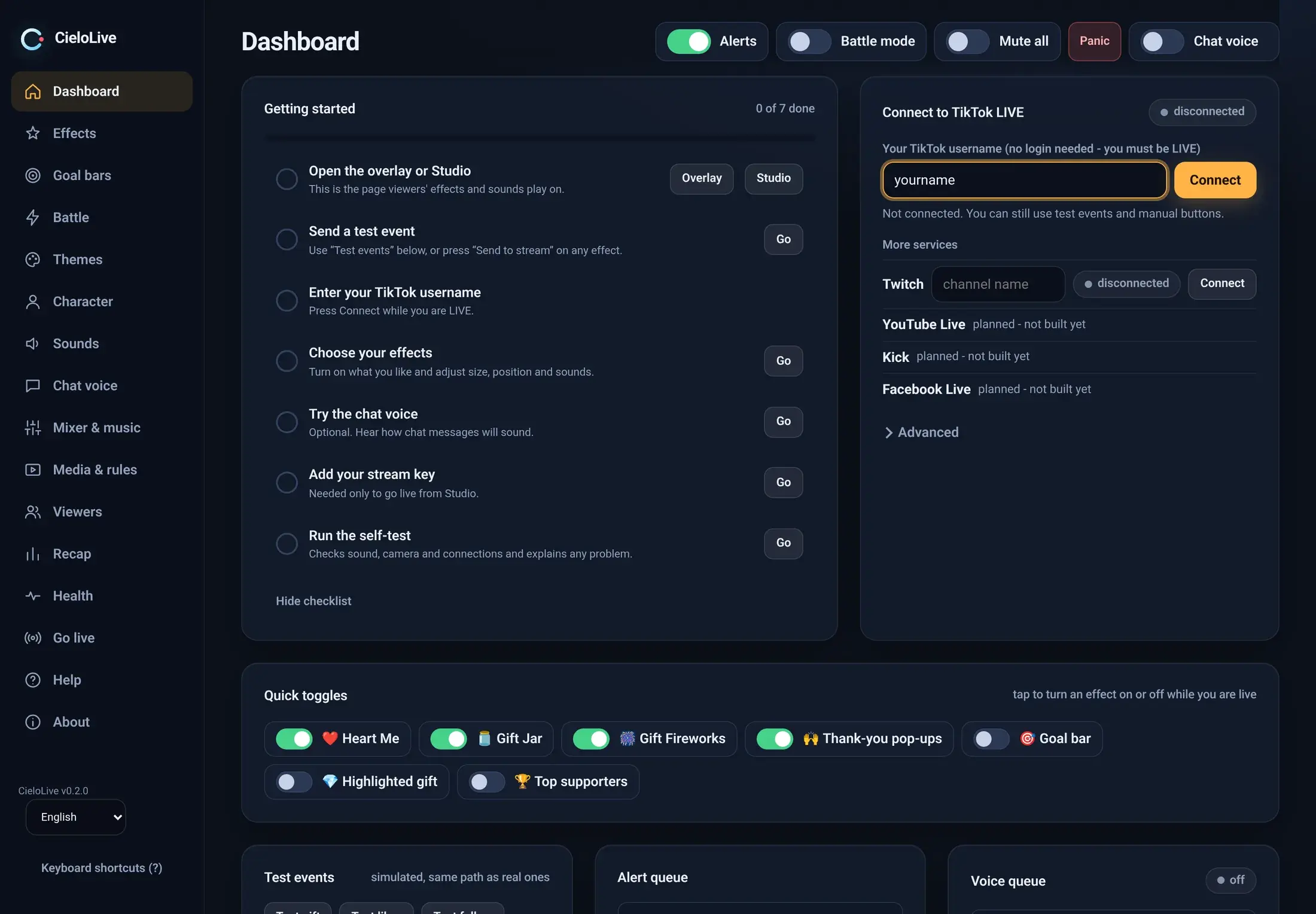
Task: Expand the Advanced section
Action: tap(921, 432)
